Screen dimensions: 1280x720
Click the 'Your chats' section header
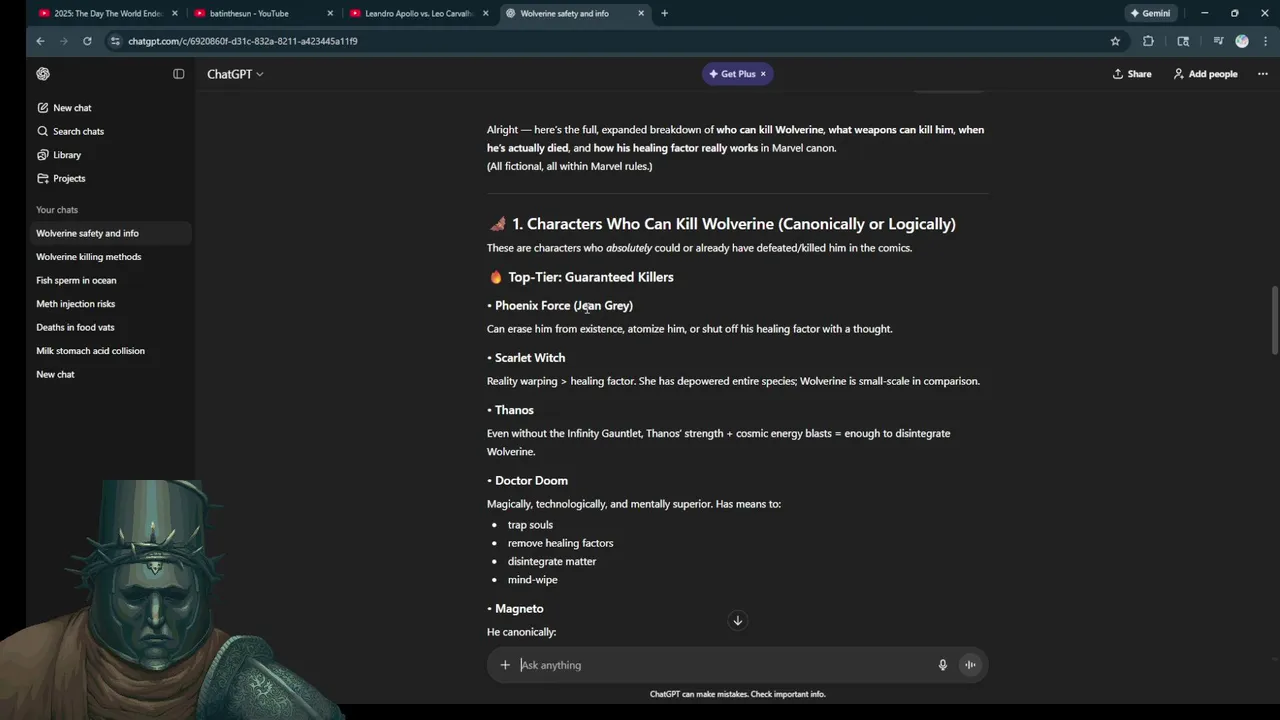[57, 210]
